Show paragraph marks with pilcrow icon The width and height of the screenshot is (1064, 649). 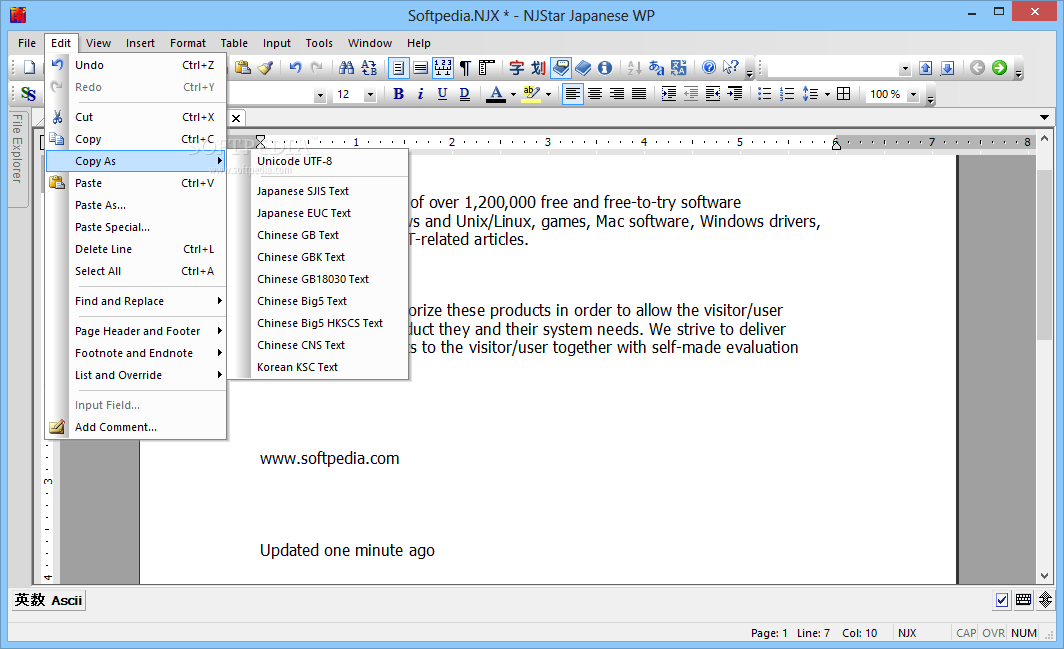pos(465,67)
